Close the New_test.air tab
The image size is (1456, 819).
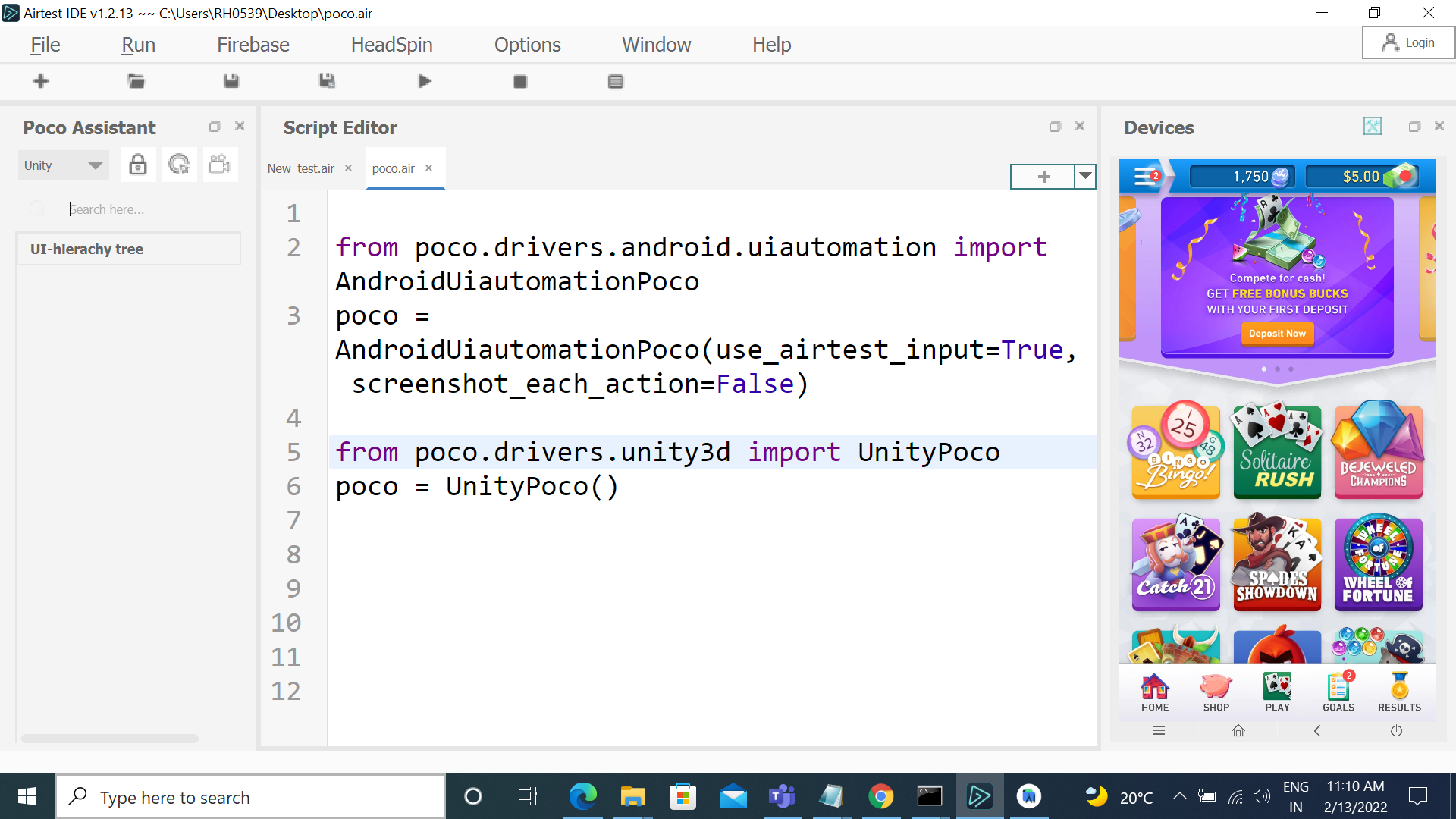[349, 168]
